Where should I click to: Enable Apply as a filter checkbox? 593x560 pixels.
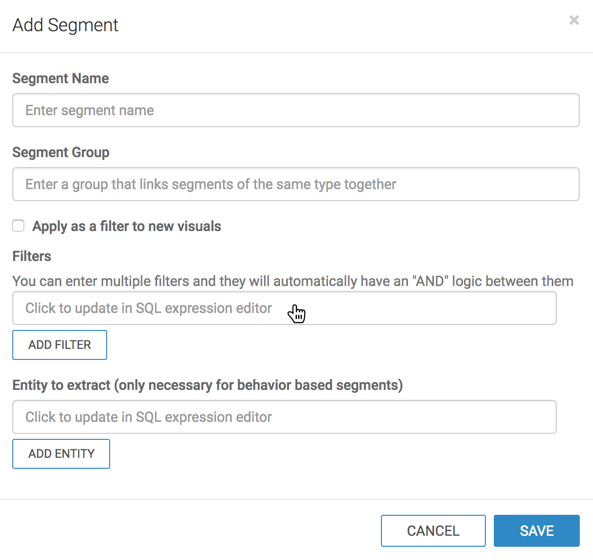[18, 226]
